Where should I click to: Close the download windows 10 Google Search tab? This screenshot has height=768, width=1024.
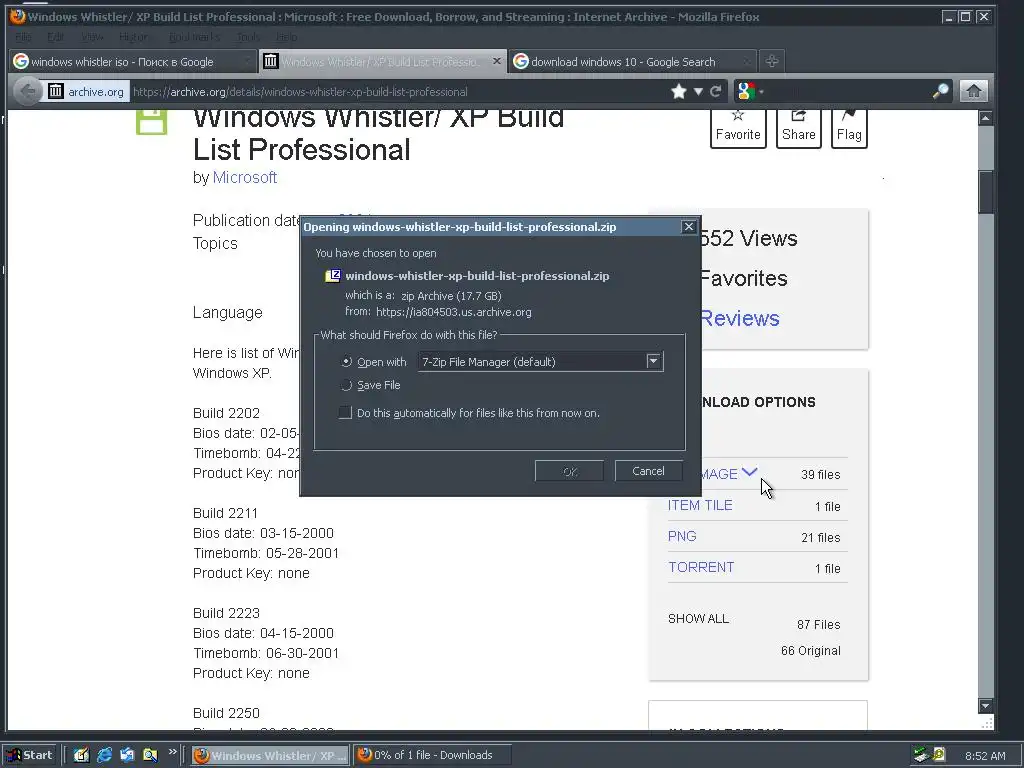coord(746,61)
